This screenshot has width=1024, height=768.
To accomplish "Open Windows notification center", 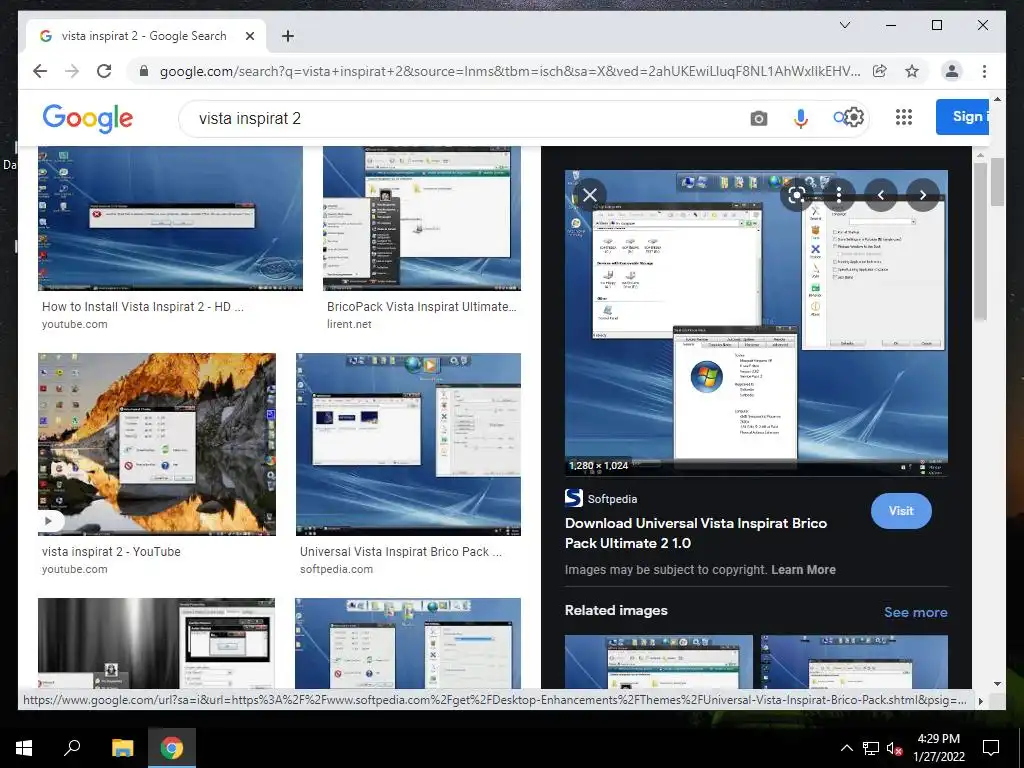I will 991,748.
